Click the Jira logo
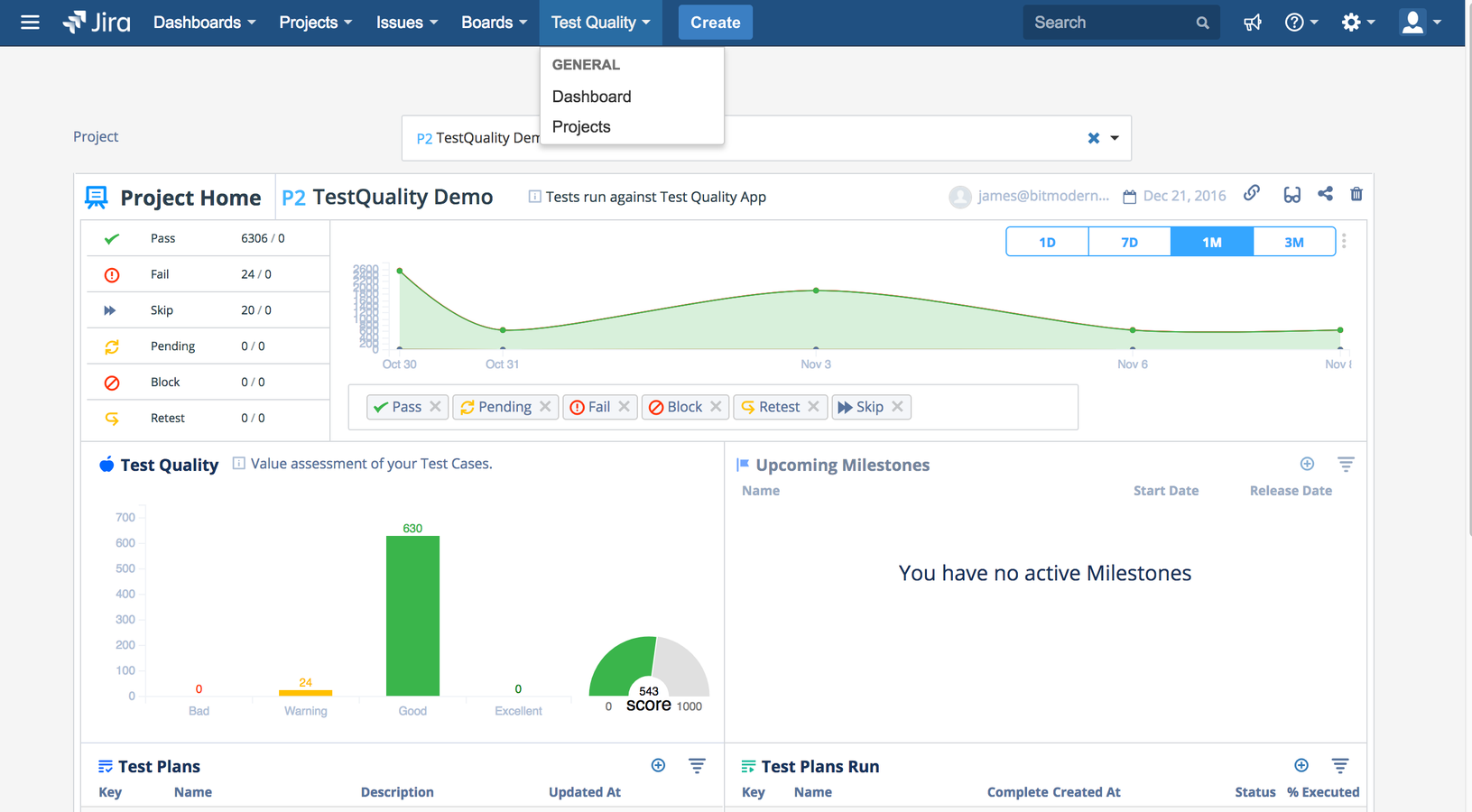The image size is (1472, 812). point(97,23)
